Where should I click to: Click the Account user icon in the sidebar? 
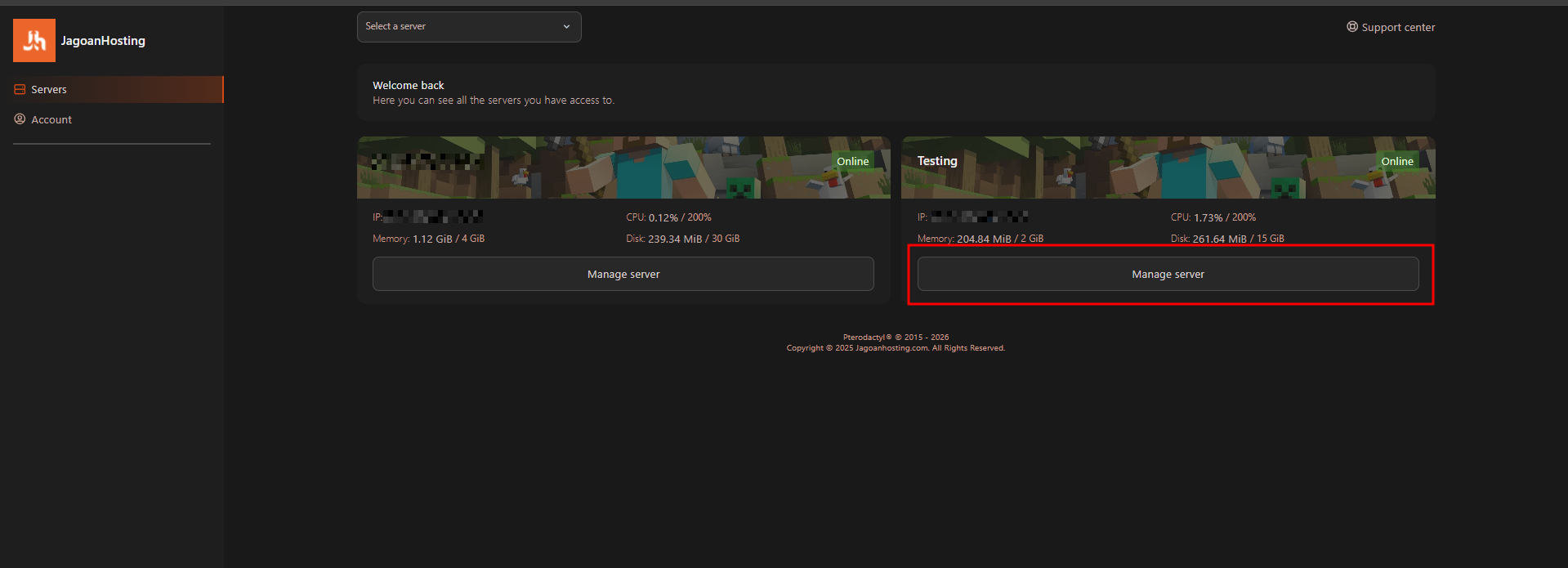coord(20,119)
